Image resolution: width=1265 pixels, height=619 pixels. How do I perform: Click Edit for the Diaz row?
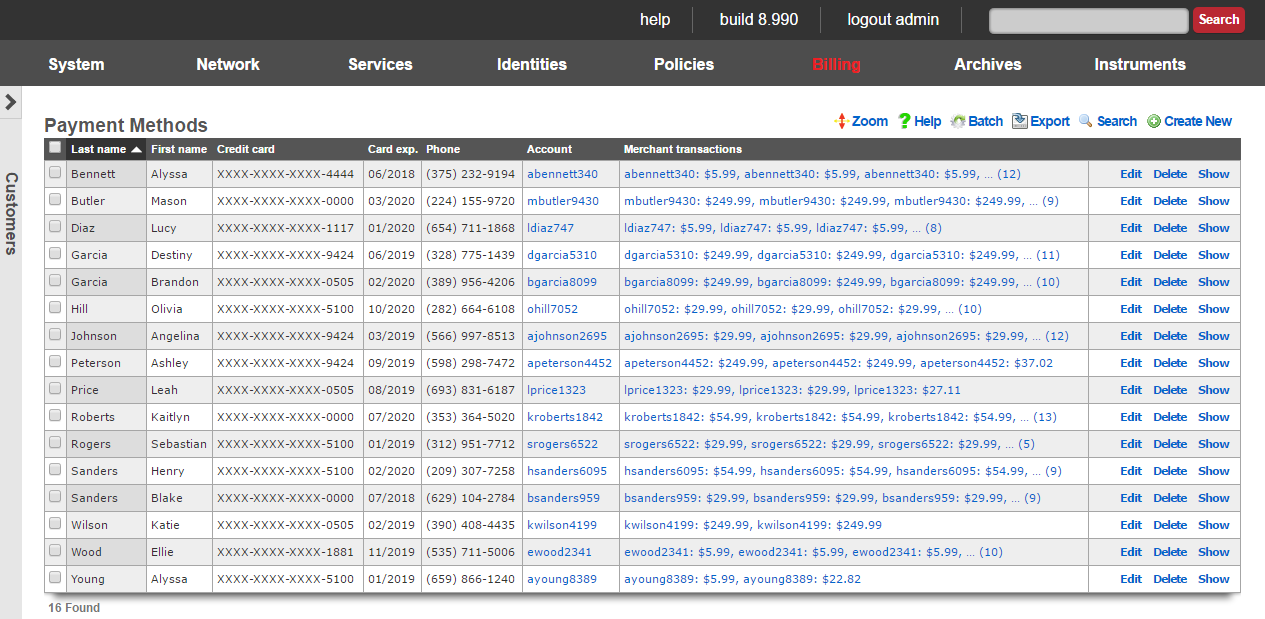click(1130, 228)
